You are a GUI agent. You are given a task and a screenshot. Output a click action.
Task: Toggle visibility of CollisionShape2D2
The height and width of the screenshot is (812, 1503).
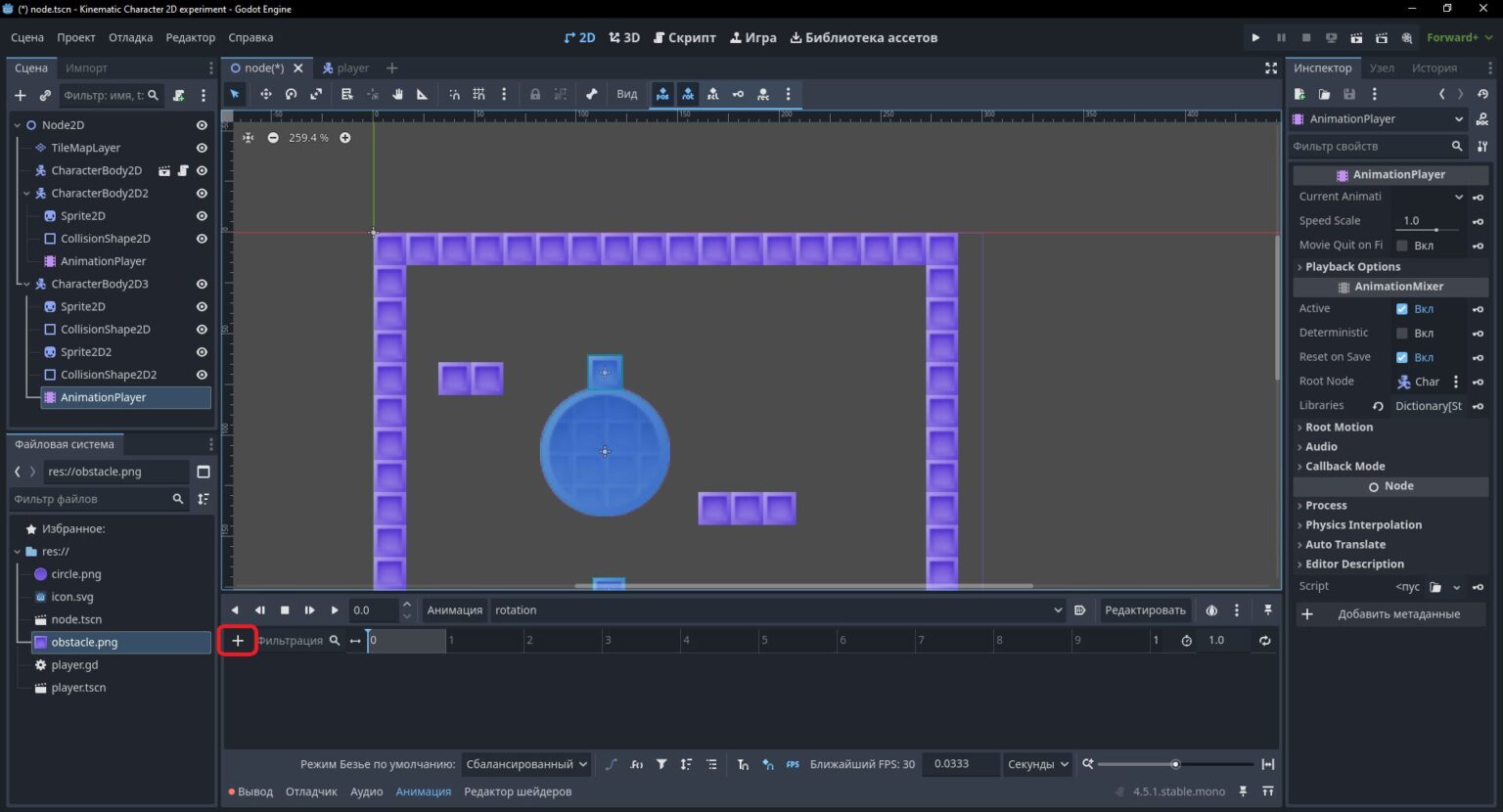202,375
